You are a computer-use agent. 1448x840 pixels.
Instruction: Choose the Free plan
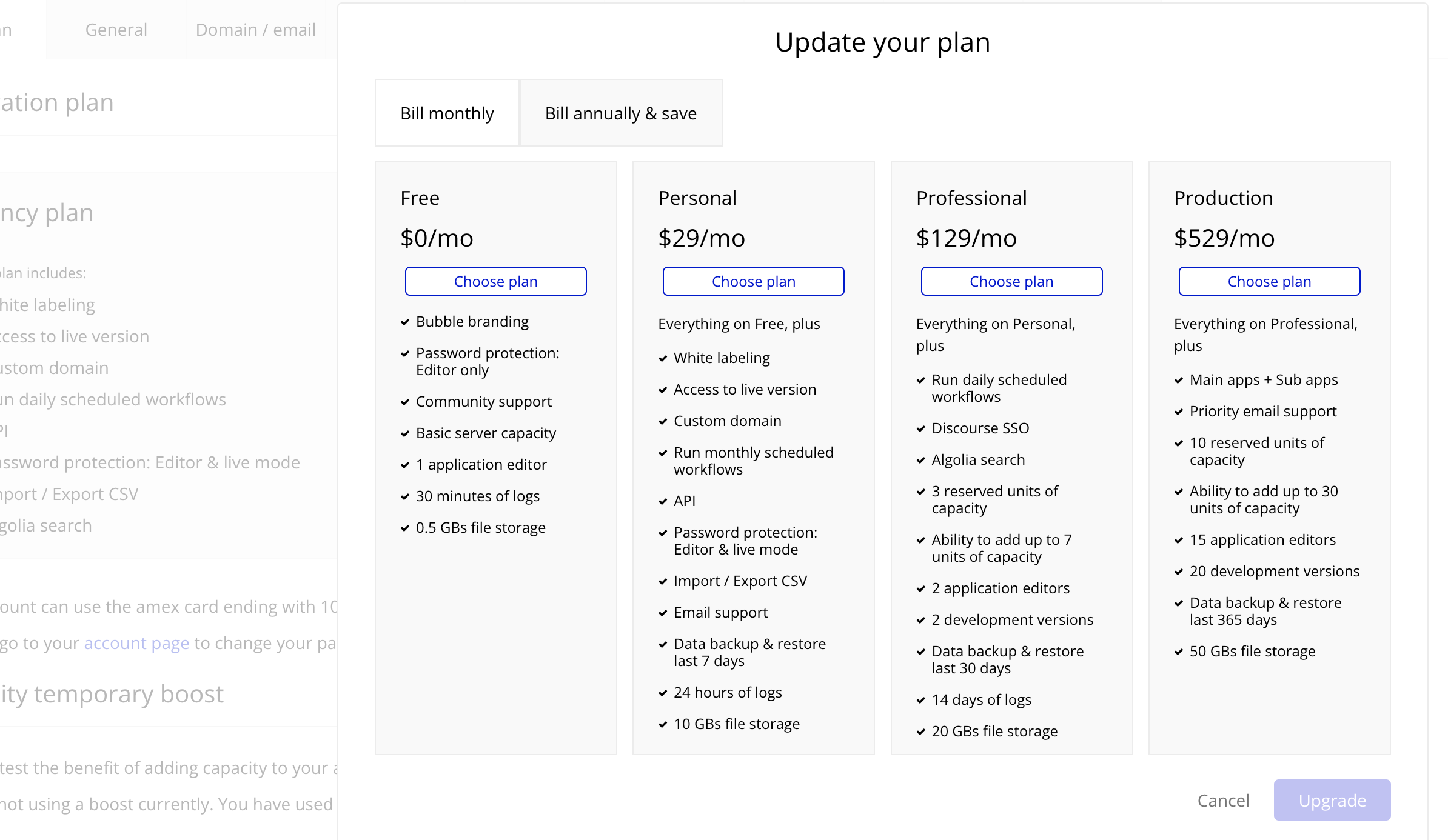click(x=495, y=281)
